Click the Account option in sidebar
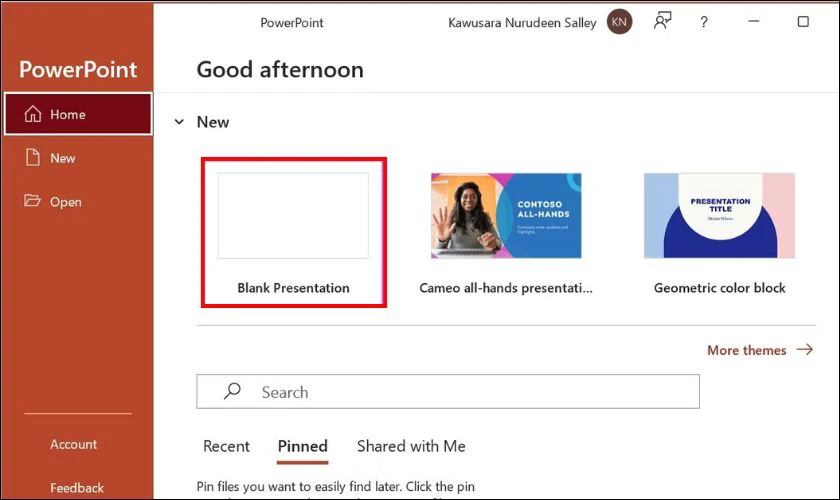The width and height of the screenshot is (840, 500). click(73, 444)
